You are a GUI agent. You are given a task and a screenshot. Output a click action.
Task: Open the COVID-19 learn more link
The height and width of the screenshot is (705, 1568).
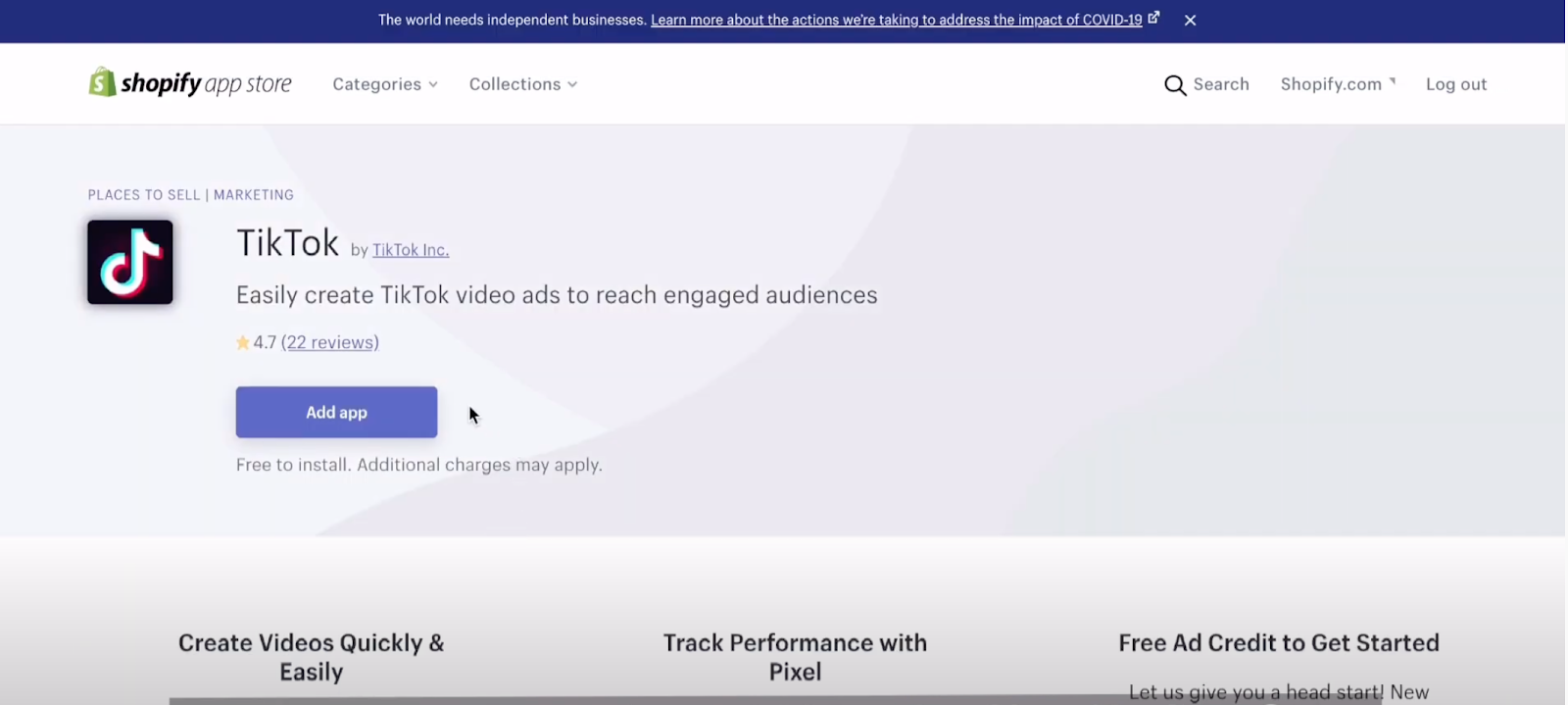coord(897,20)
